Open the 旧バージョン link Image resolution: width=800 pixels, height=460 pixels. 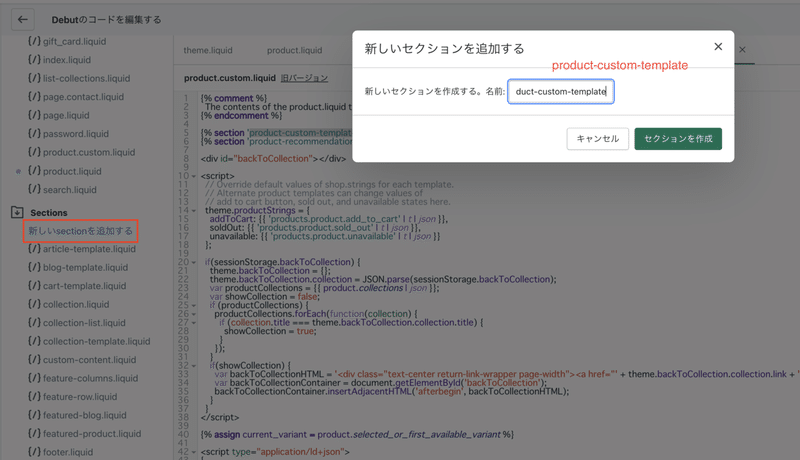coord(304,78)
